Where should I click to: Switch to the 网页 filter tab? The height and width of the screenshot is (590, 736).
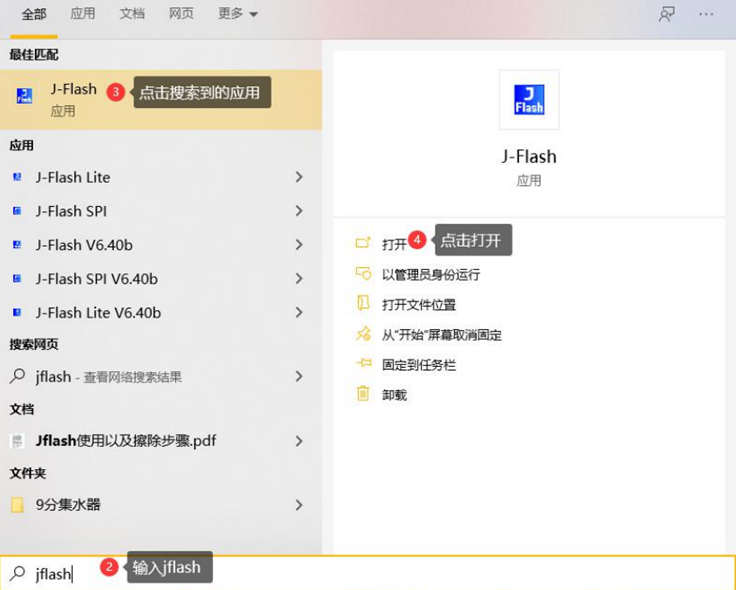(x=181, y=14)
